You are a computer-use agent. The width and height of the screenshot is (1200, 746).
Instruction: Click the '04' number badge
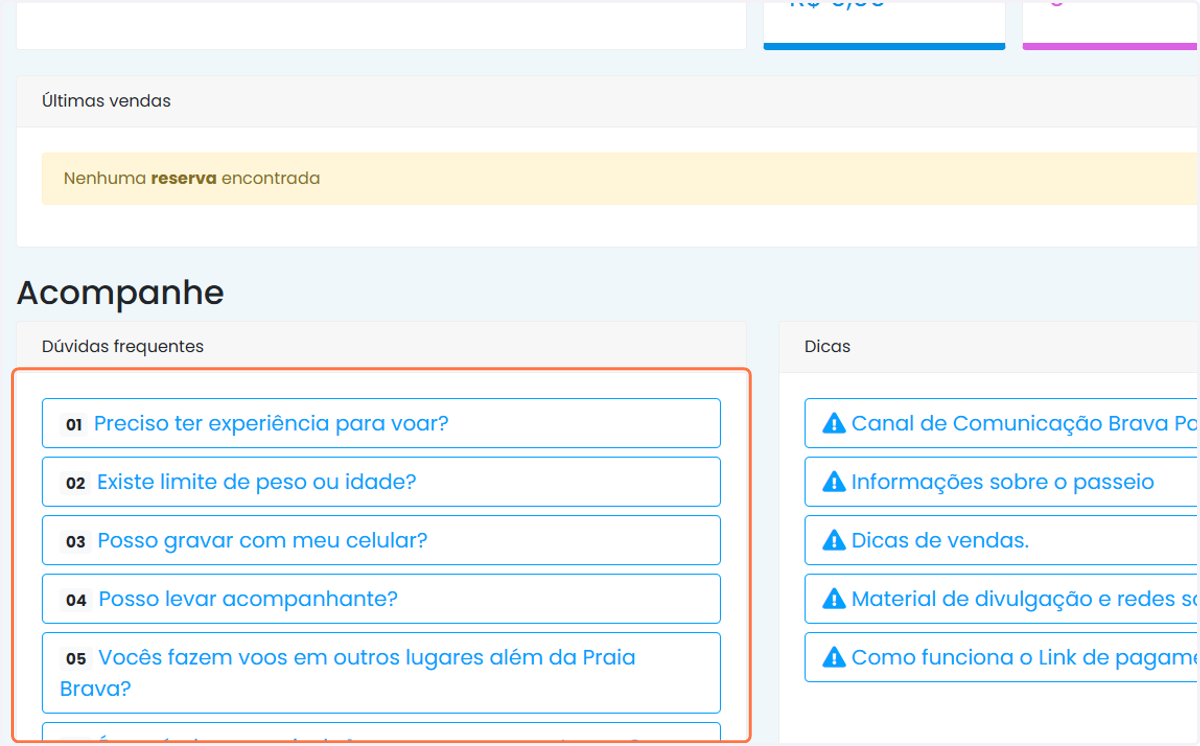point(76,600)
